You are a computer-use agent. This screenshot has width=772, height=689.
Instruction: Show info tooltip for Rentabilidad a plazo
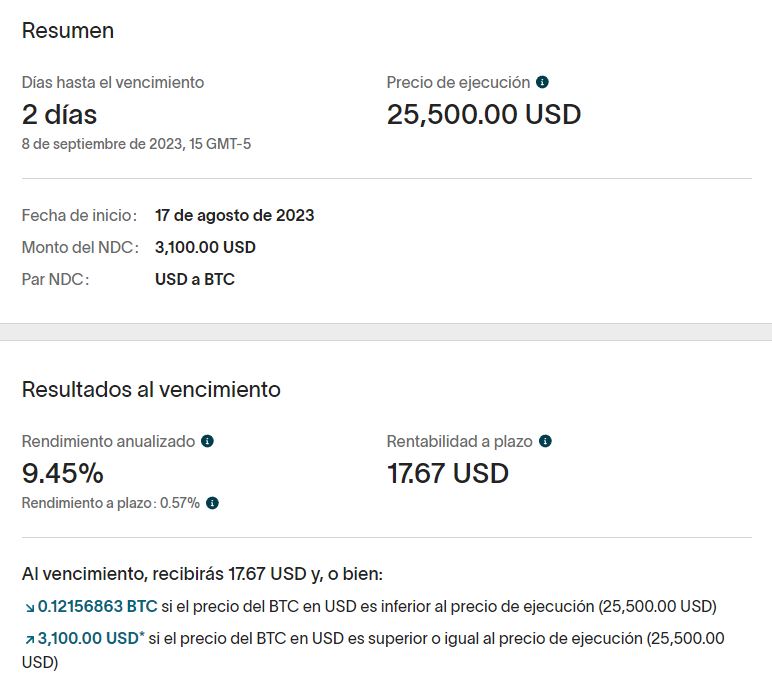tap(545, 441)
